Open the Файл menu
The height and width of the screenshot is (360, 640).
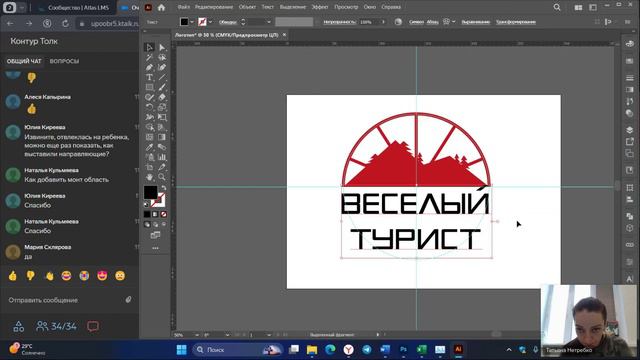click(x=184, y=7)
